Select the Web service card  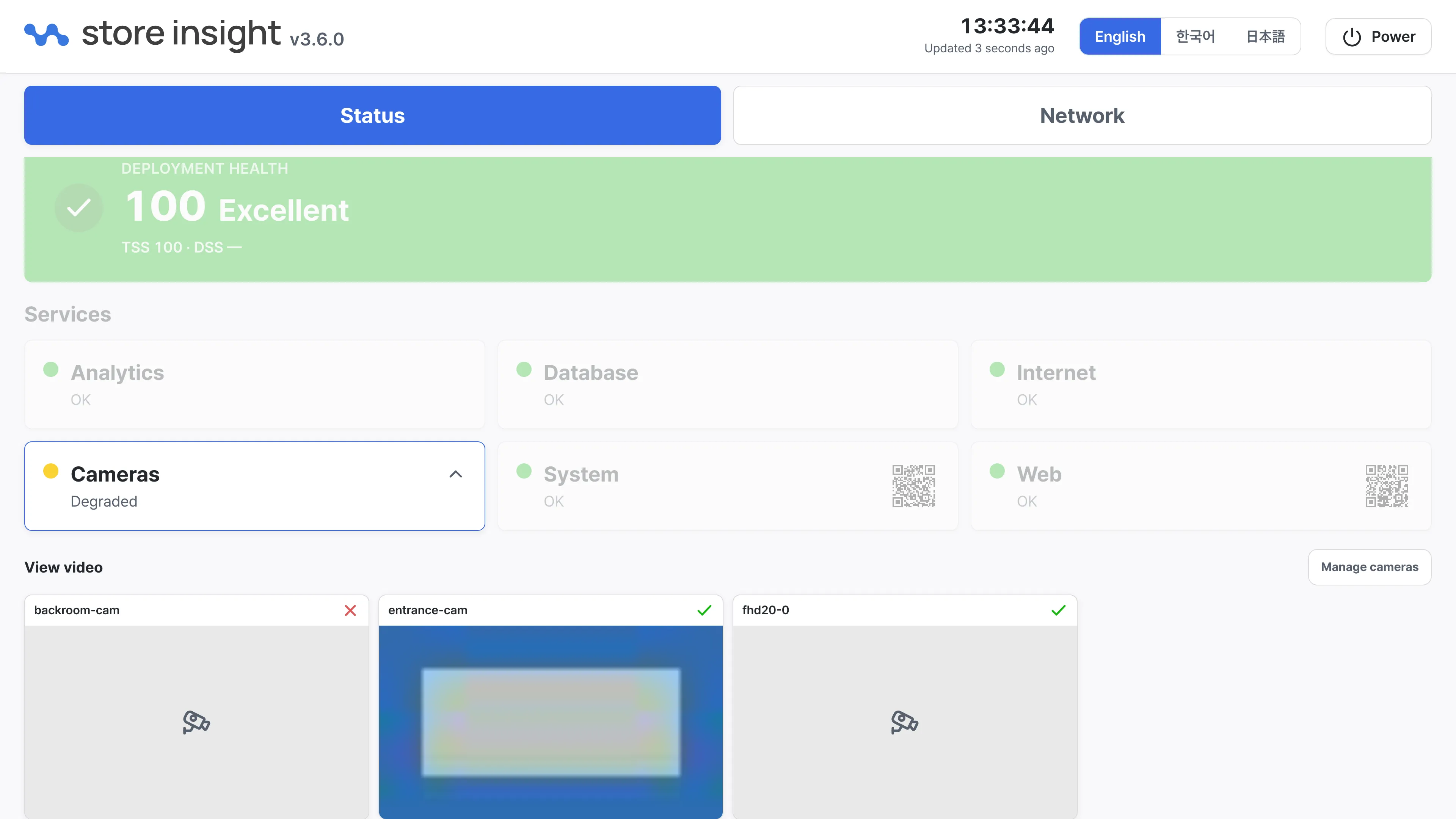(x=1200, y=486)
